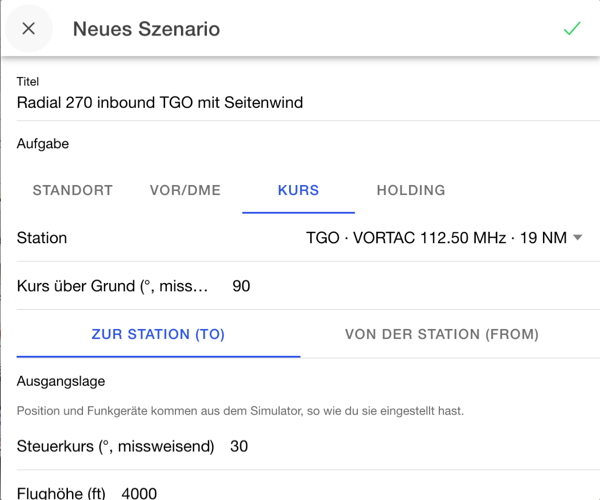
Task: Select VON DER STATION (FROM) tab
Action: click(442, 334)
